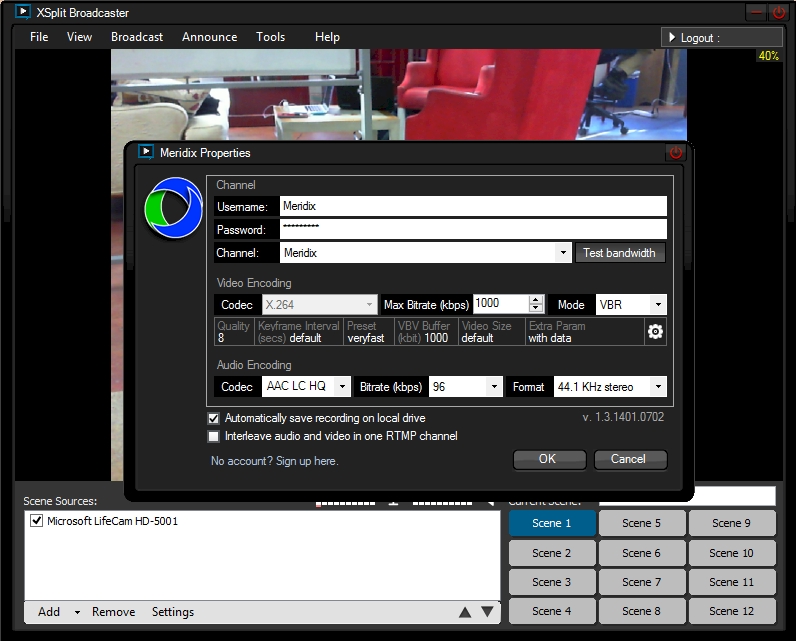Expand the Channel dropdown
Viewport: 796px width, 641px height.
564,254
